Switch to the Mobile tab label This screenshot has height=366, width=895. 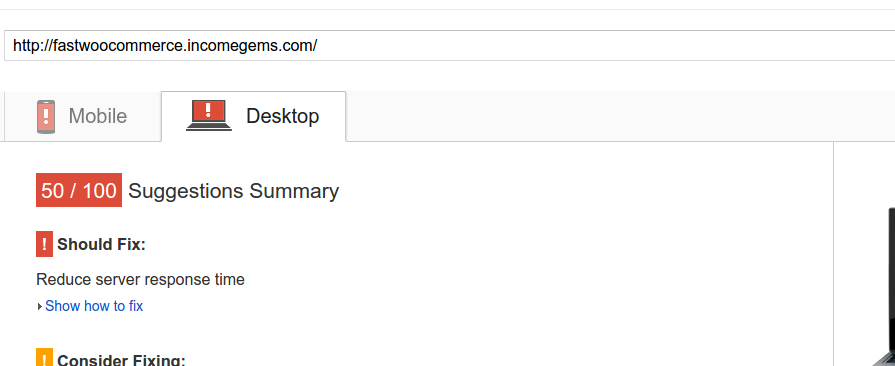(x=98, y=116)
